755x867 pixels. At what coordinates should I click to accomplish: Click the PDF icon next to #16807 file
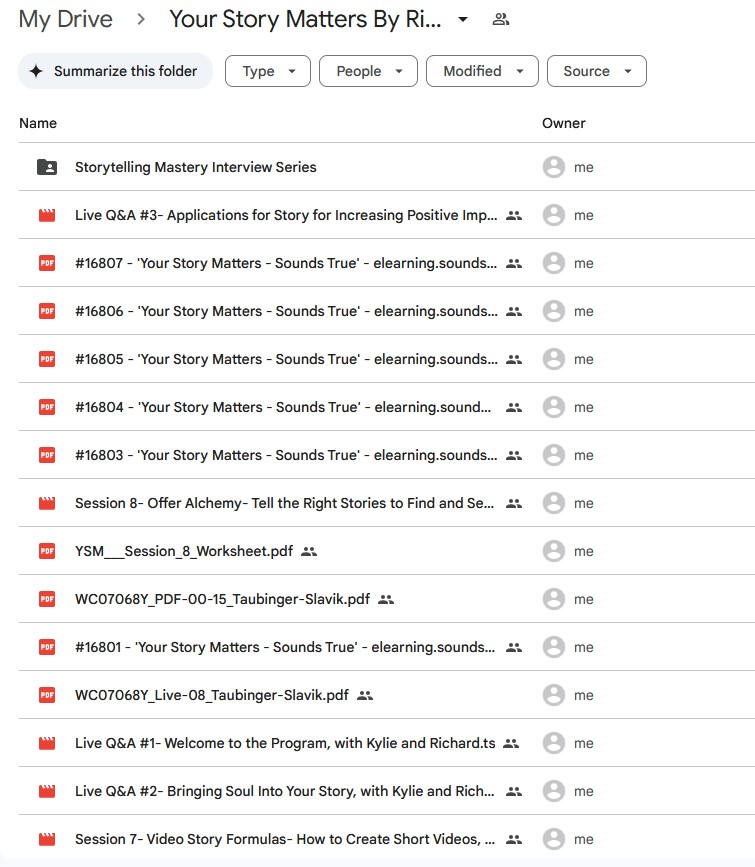tap(47, 263)
